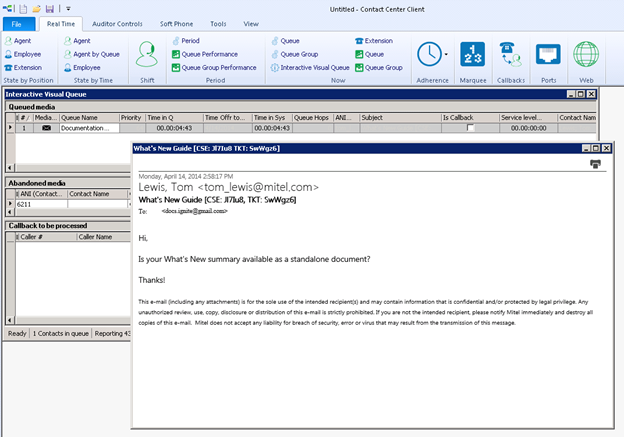This screenshot has width=624, height=437.
Task: Open Customize Quick Access Toolbar dropdown
Action: click(68, 8)
